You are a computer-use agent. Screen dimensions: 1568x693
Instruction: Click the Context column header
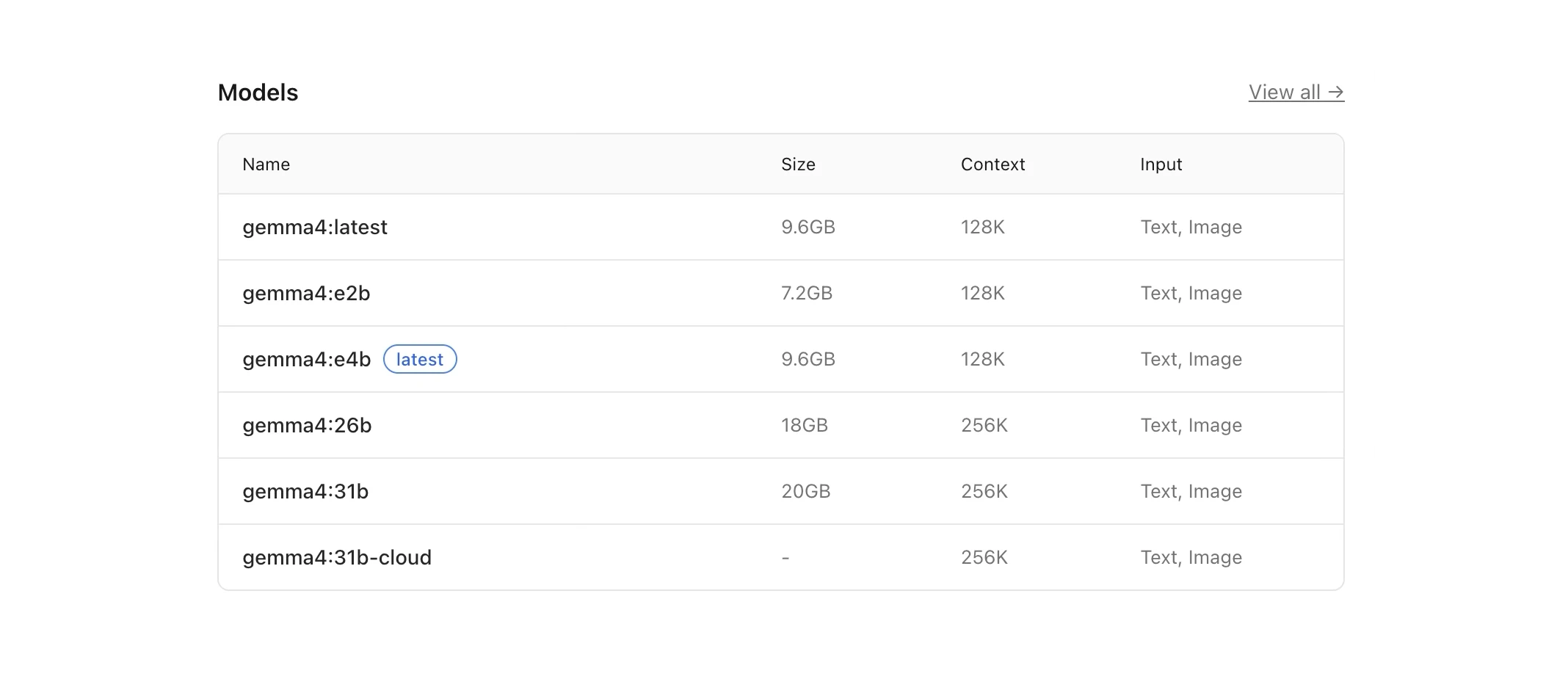tap(992, 164)
